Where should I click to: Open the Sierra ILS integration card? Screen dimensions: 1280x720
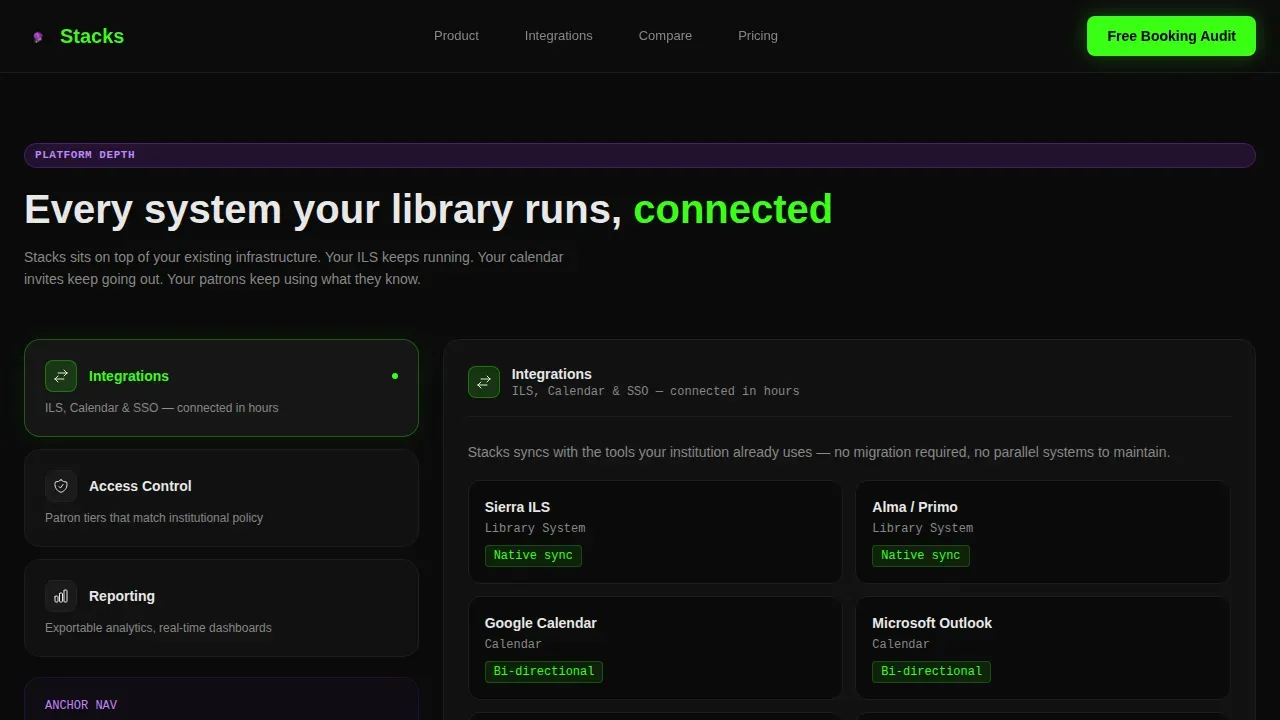click(655, 532)
